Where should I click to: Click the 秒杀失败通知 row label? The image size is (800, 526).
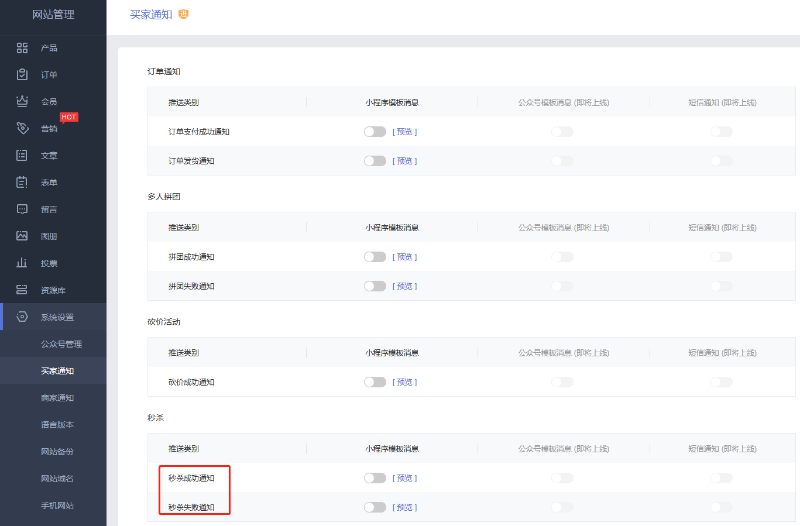coord(191,507)
